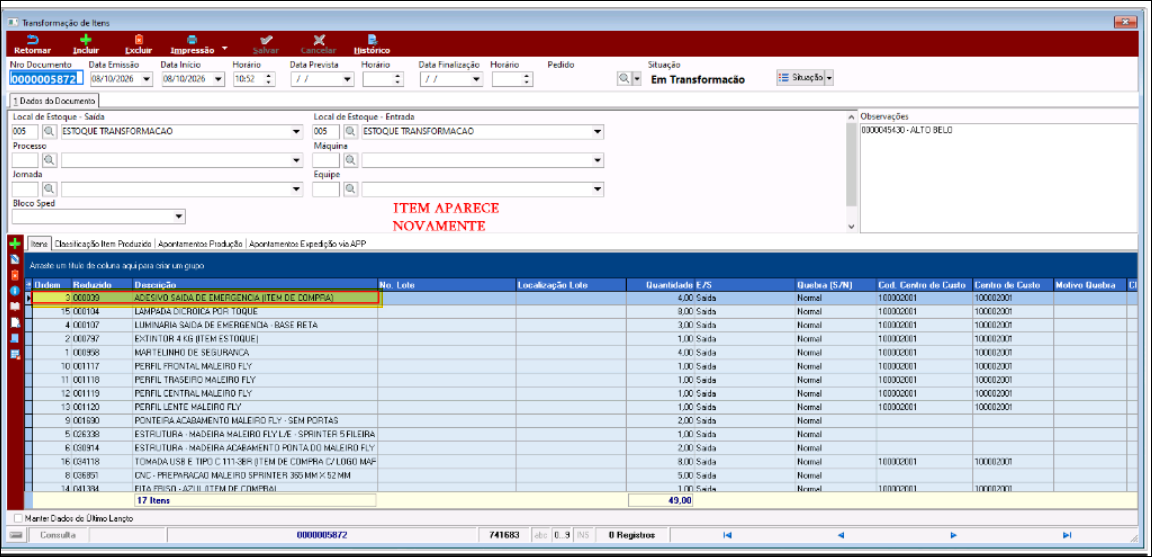Toggle Manter Dados do Último Lançto checkbox
The width and height of the screenshot is (1152, 557).
click(x=18, y=518)
